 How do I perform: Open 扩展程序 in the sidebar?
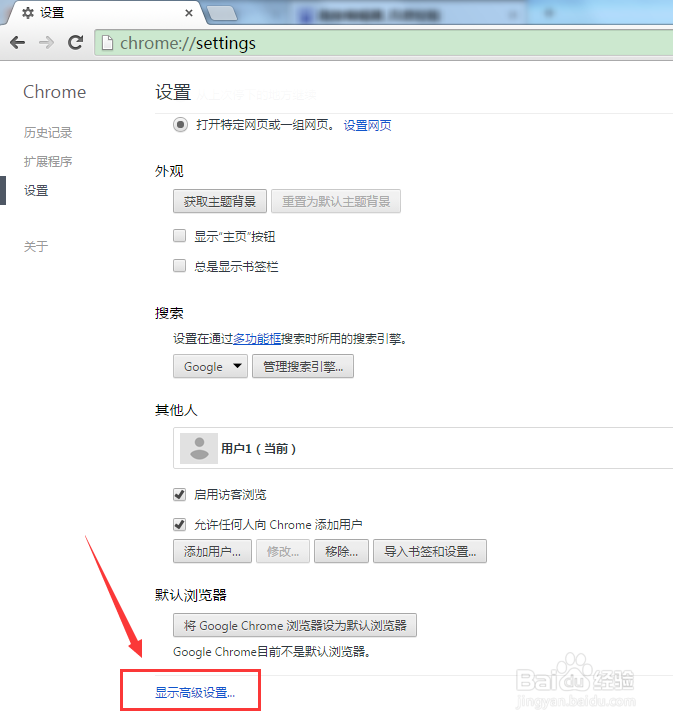click(x=48, y=161)
